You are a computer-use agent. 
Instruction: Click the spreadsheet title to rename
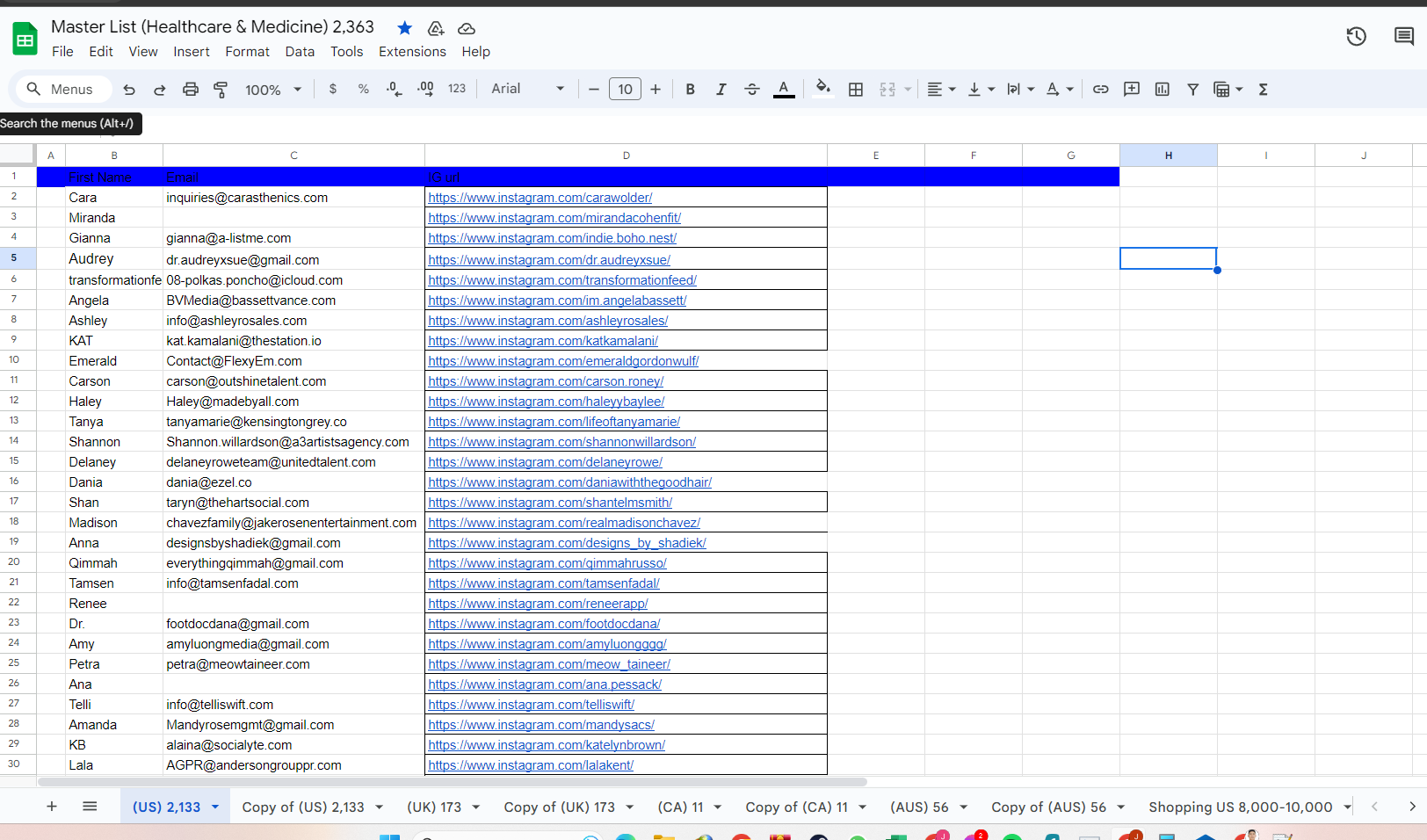[x=213, y=27]
